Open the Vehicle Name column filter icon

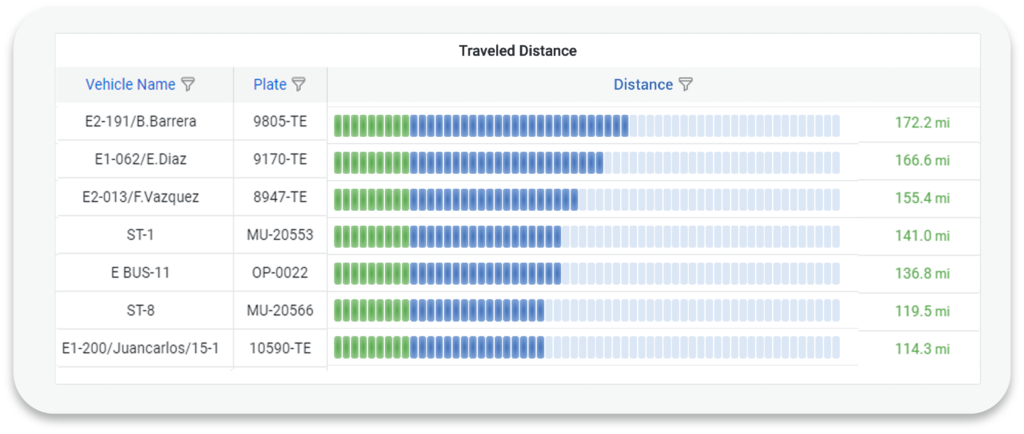[x=188, y=85]
